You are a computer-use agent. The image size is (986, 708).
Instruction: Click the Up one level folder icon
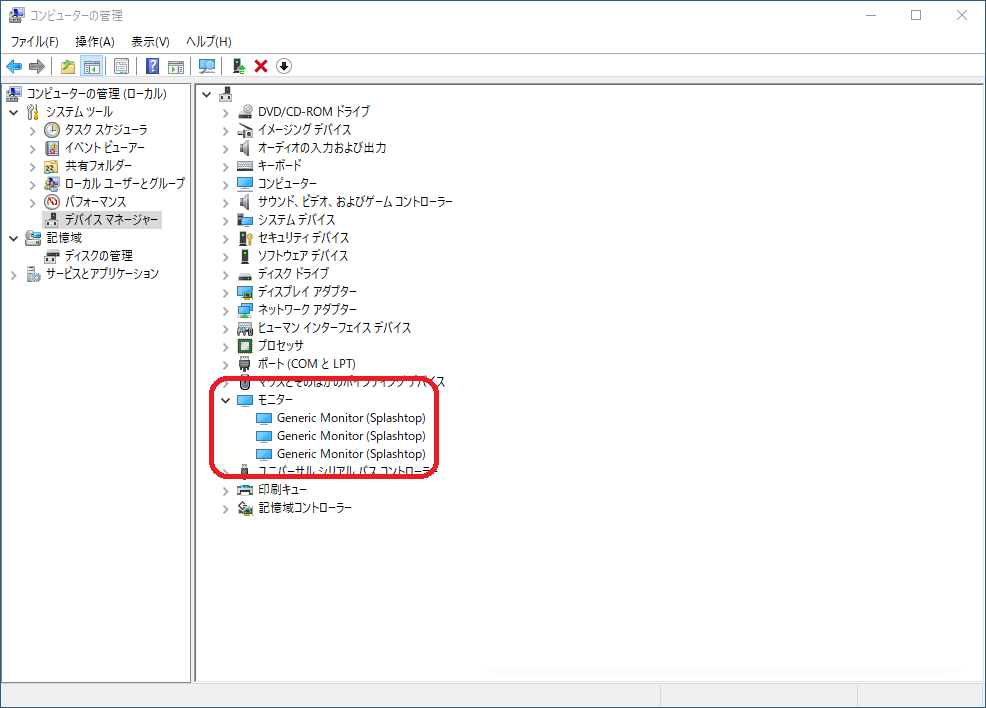point(67,66)
